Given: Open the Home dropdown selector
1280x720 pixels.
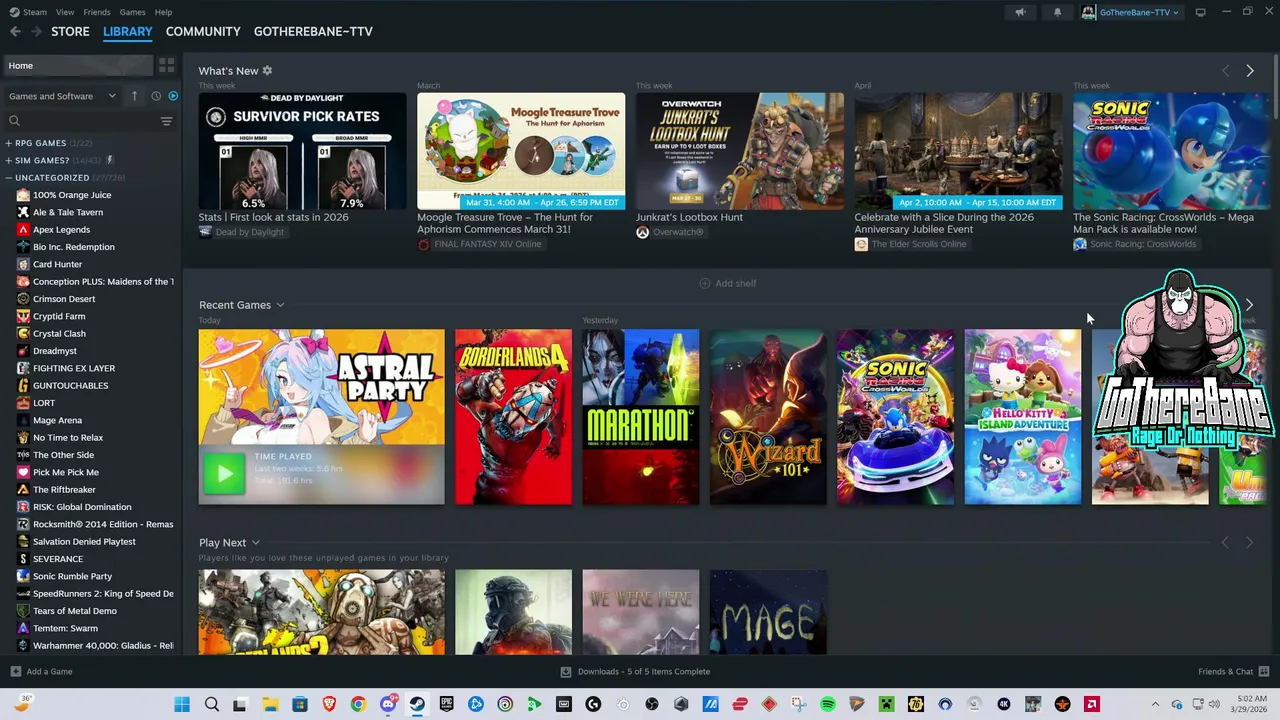Looking at the screenshot, I should tap(78, 66).
